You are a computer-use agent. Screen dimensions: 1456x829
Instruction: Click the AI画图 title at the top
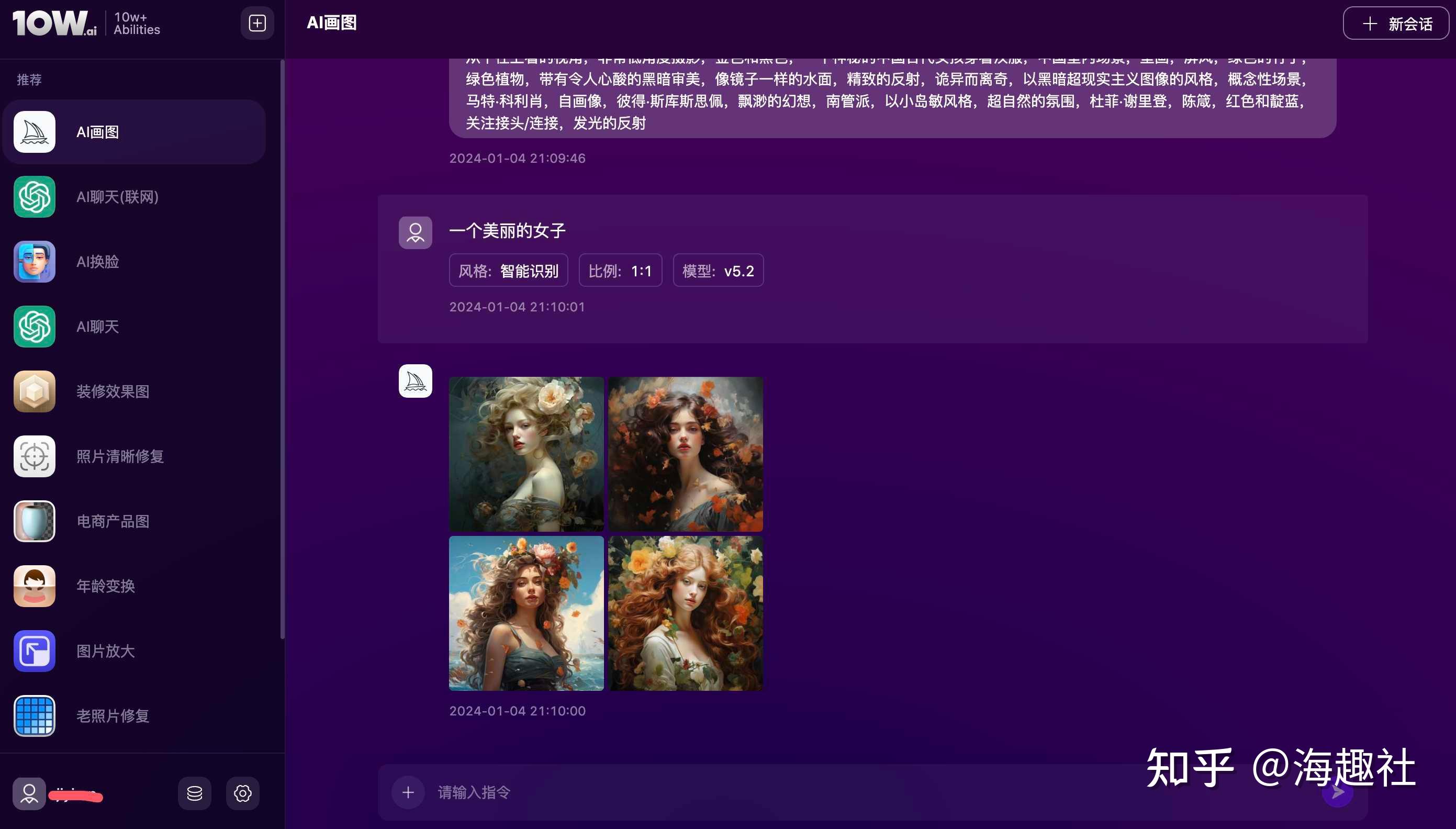[332, 23]
